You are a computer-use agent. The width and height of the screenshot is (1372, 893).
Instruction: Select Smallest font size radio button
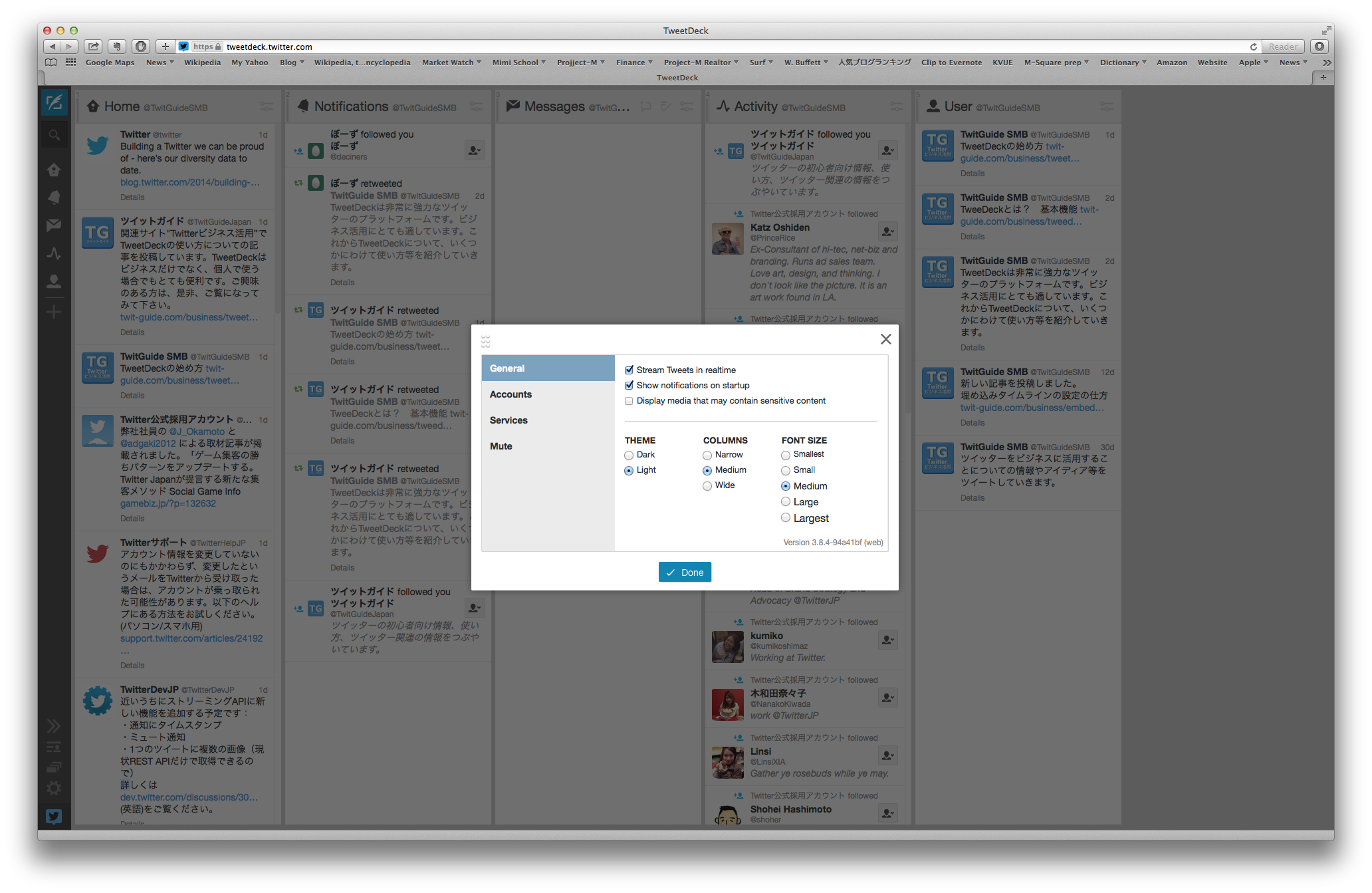(x=786, y=455)
